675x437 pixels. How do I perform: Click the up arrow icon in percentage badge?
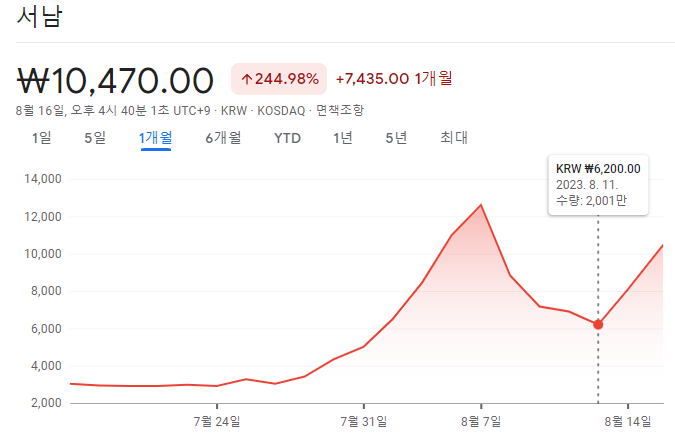tap(246, 79)
